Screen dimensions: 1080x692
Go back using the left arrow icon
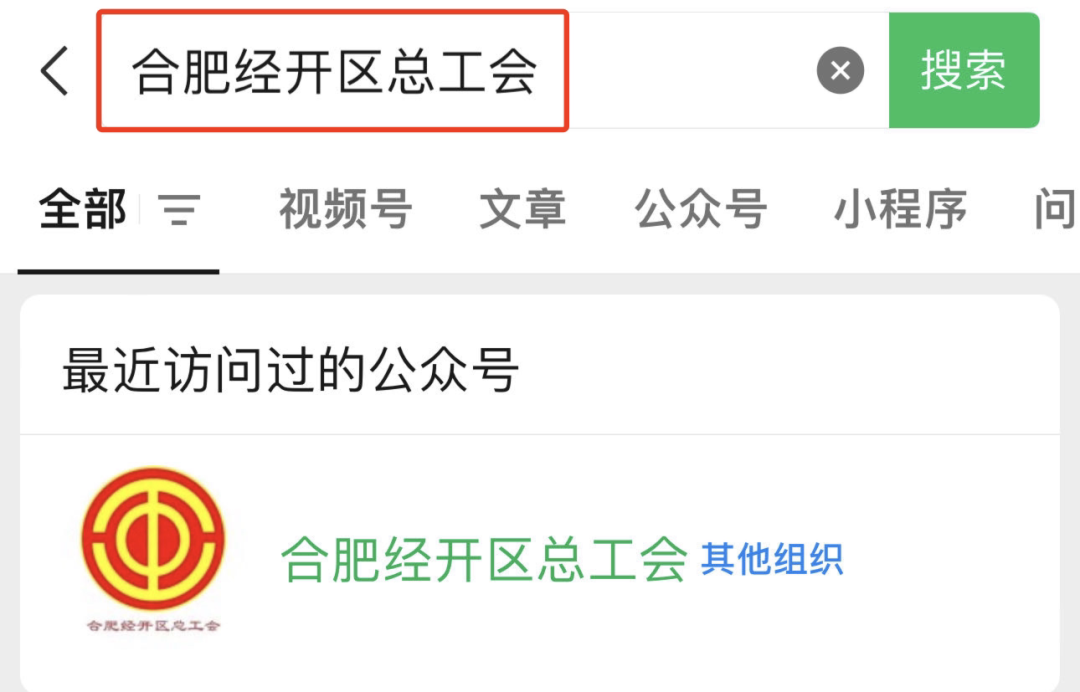[x=54, y=70]
